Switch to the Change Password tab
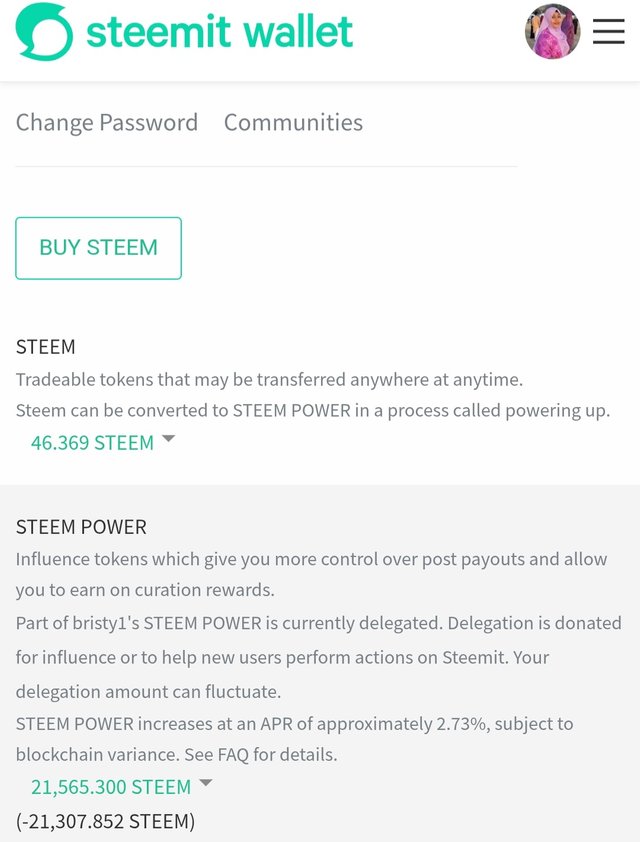Image resolution: width=640 pixels, height=842 pixels. 107,122
